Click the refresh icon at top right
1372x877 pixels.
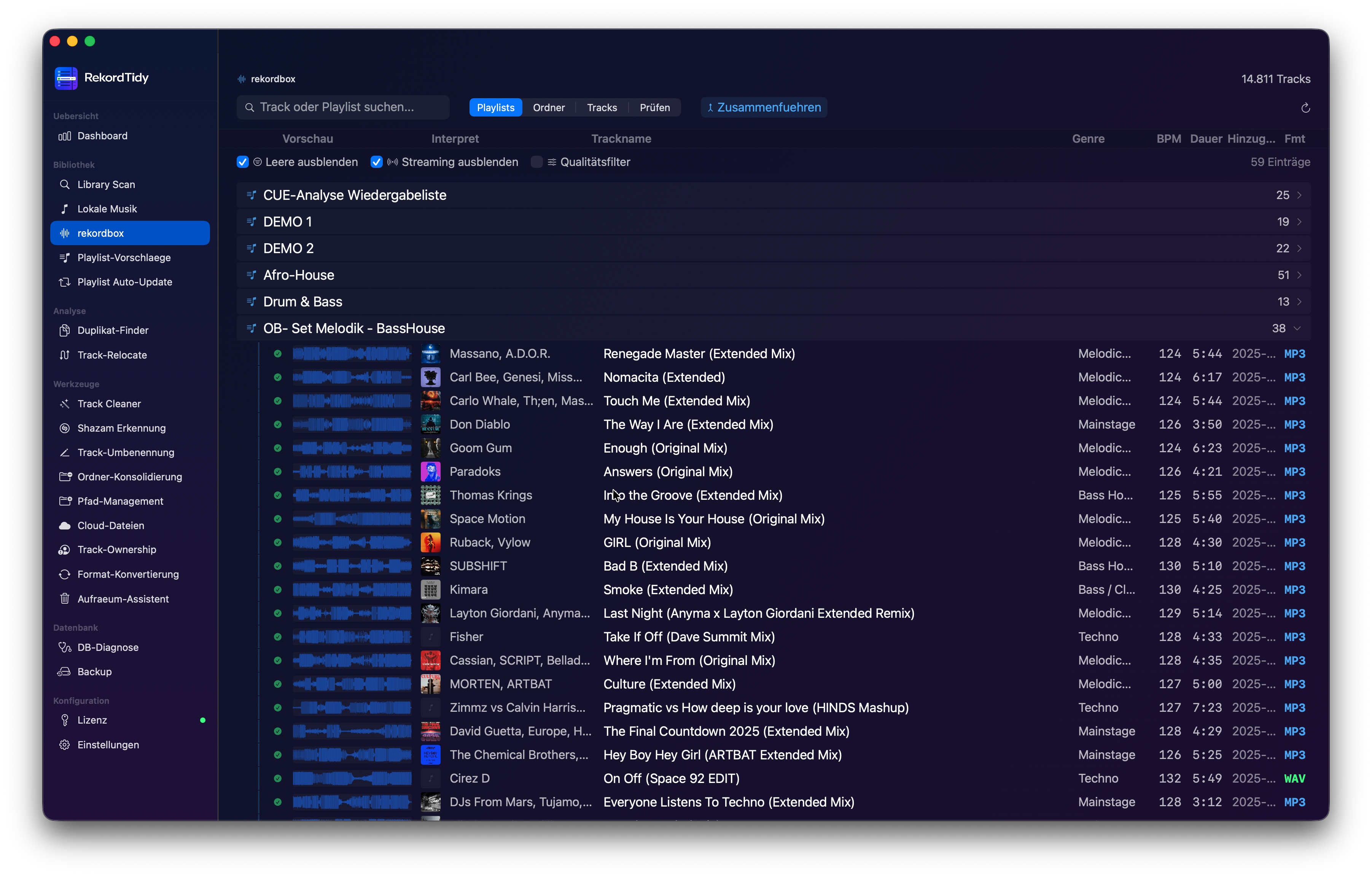tap(1305, 108)
